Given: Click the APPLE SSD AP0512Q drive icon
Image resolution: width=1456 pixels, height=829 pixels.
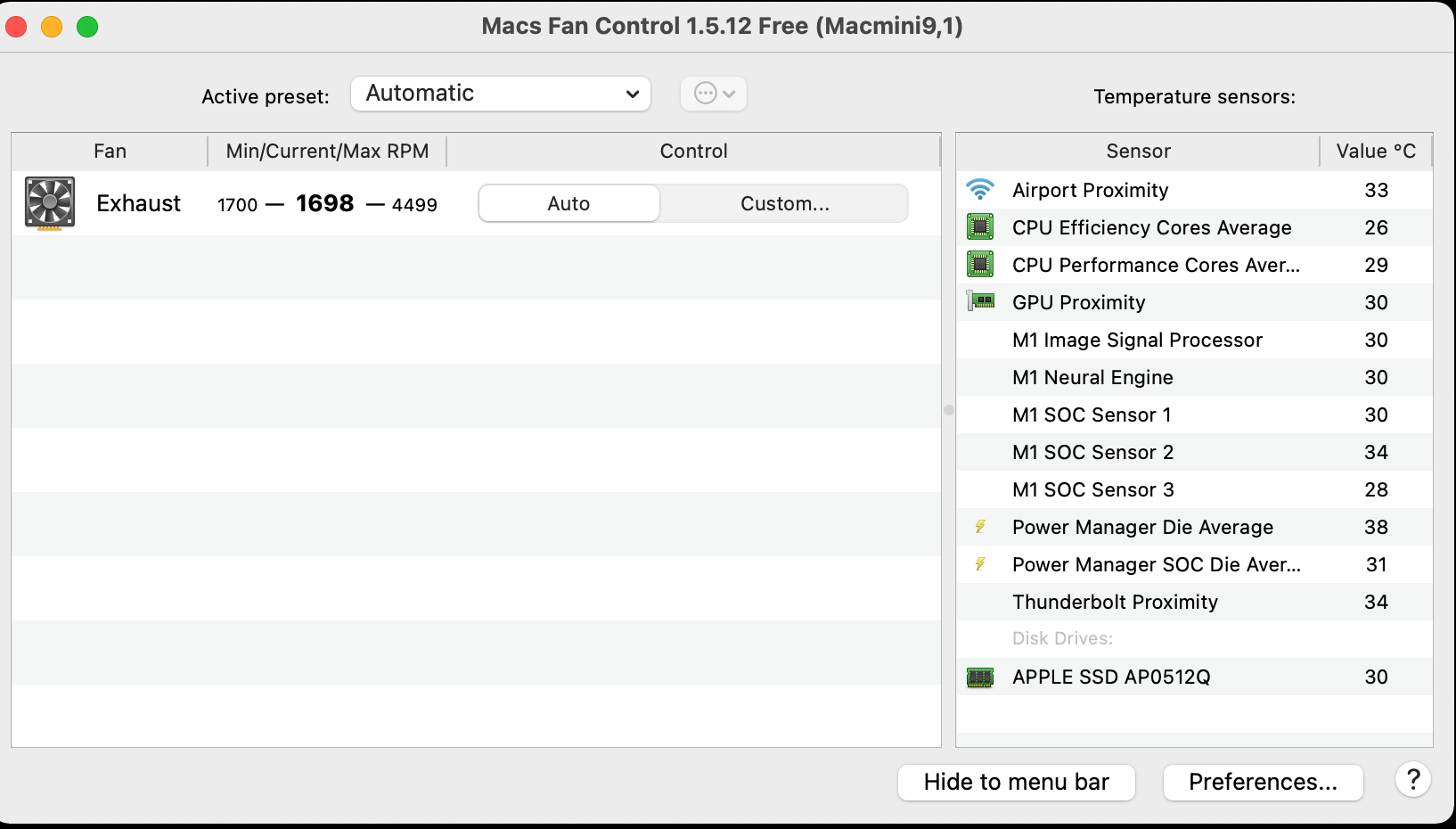Looking at the screenshot, I should pyautogui.click(x=980, y=677).
